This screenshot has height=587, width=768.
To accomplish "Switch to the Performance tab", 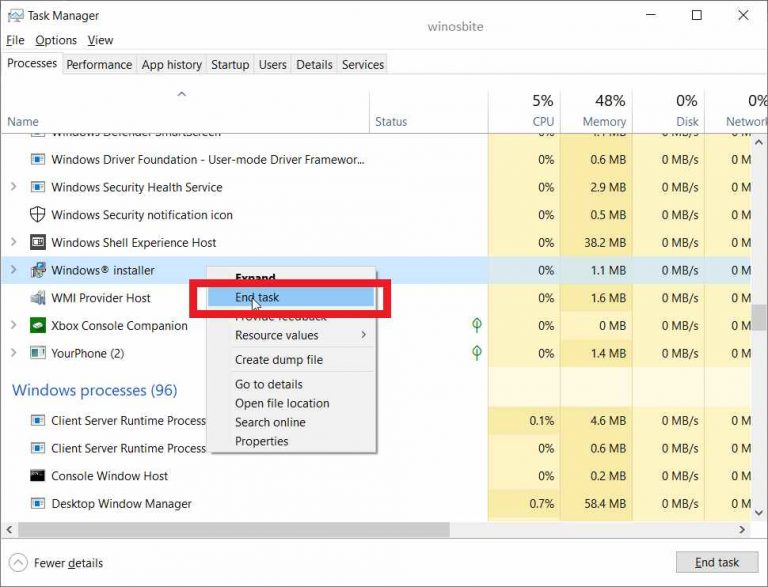I will pos(99,64).
